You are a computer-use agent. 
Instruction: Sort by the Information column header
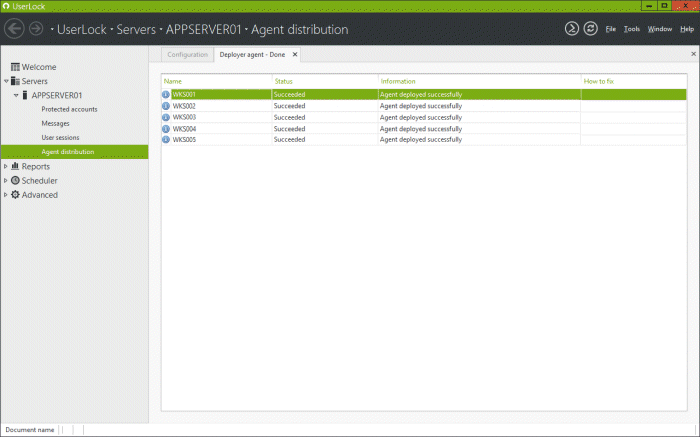click(x=398, y=81)
